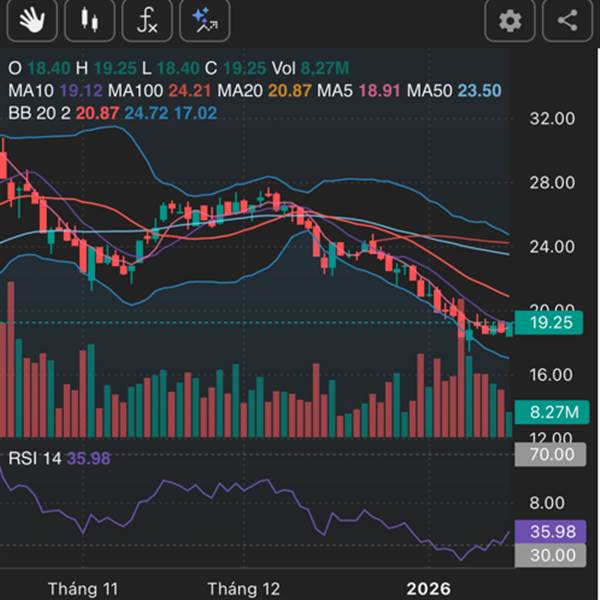
Task: Select the hand pan tool icon
Action: click(x=32, y=20)
